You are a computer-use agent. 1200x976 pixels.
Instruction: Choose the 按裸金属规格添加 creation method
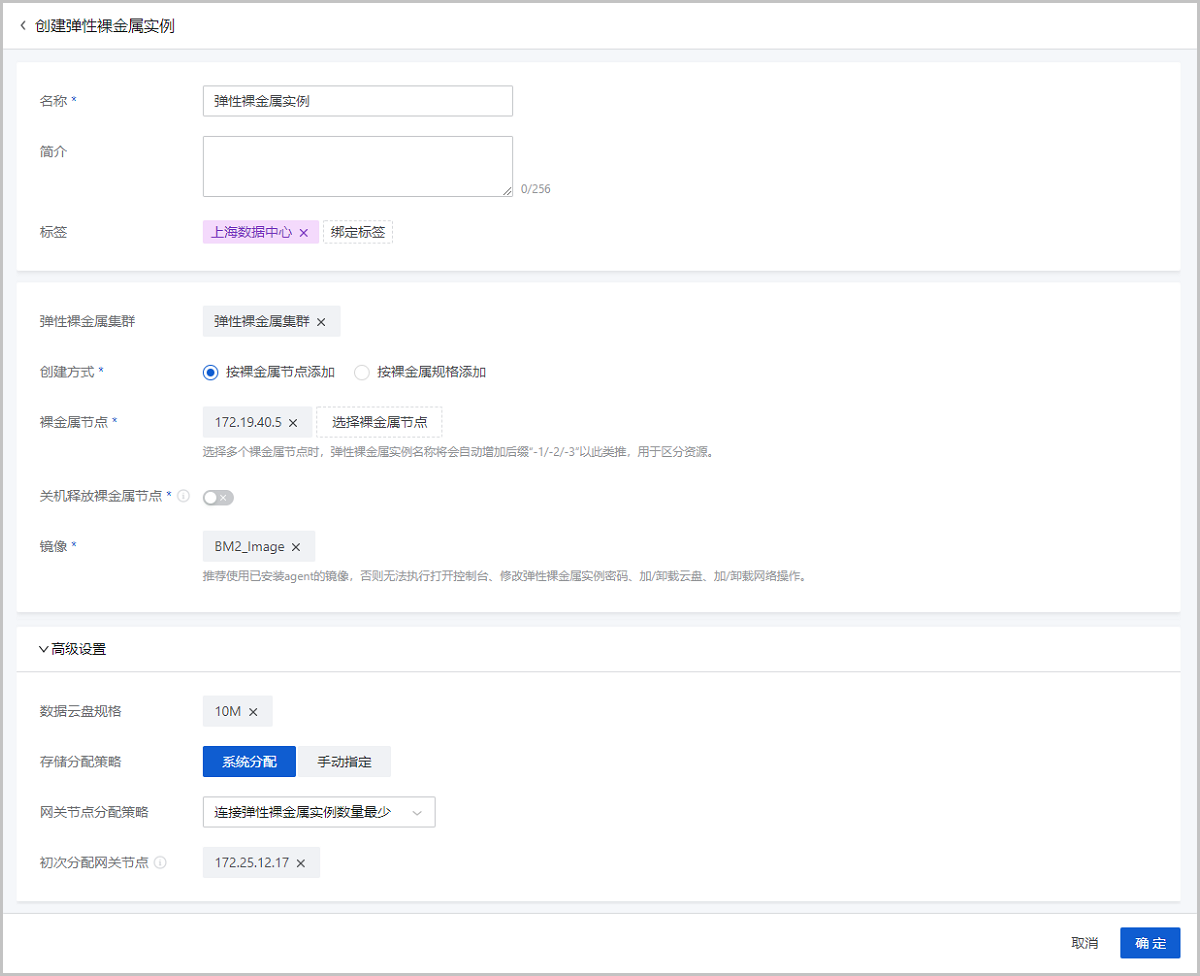click(x=360, y=372)
